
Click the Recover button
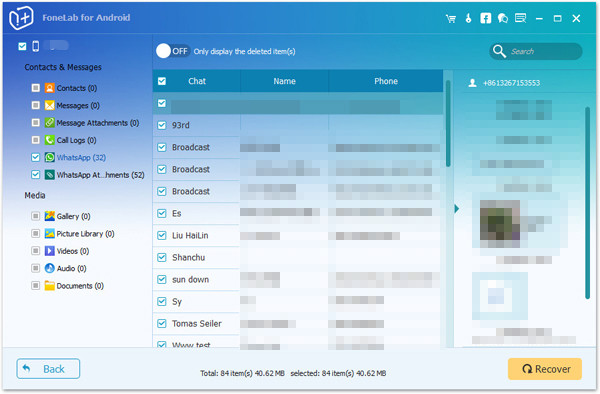545,369
